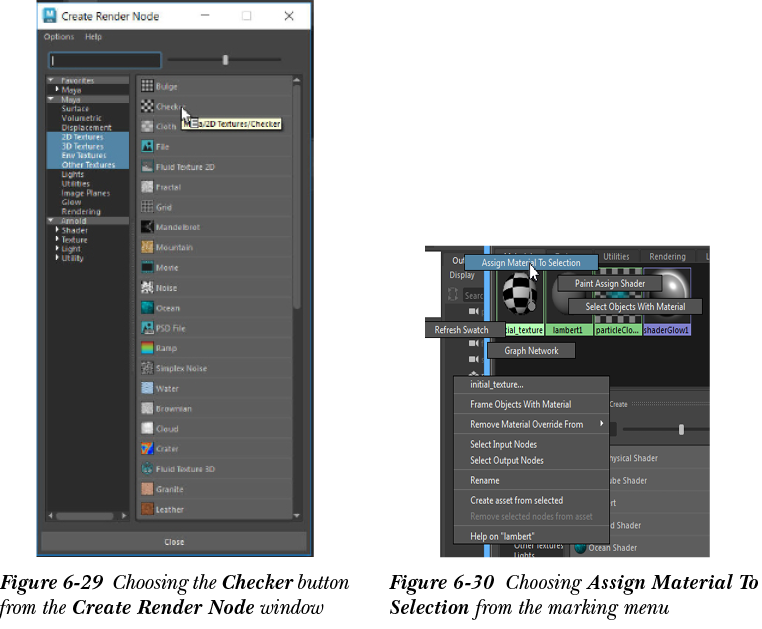Select the Mandelbrot texture icon

coord(147,227)
